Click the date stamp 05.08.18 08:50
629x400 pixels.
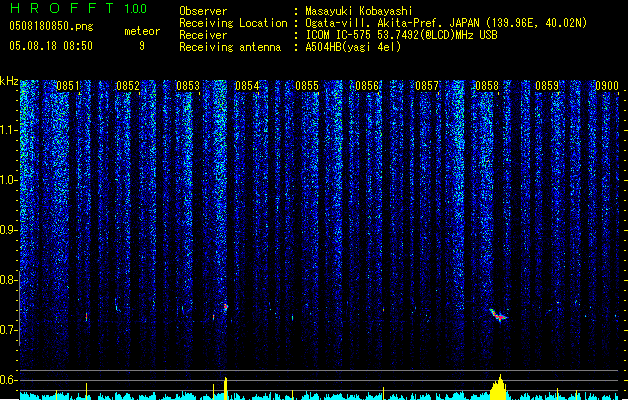point(51,46)
